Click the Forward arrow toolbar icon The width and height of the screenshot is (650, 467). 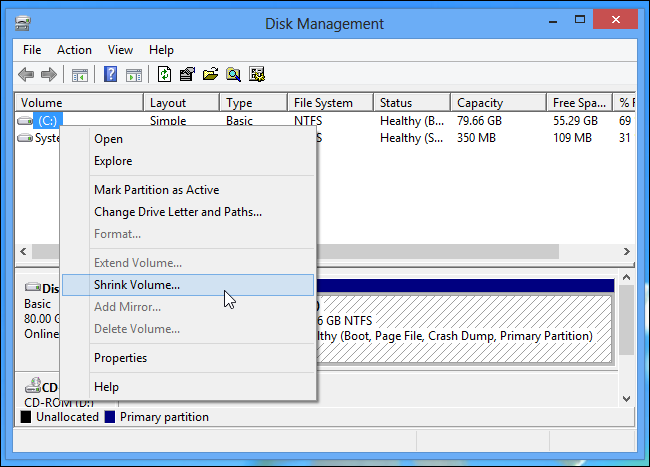click(48, 74)
